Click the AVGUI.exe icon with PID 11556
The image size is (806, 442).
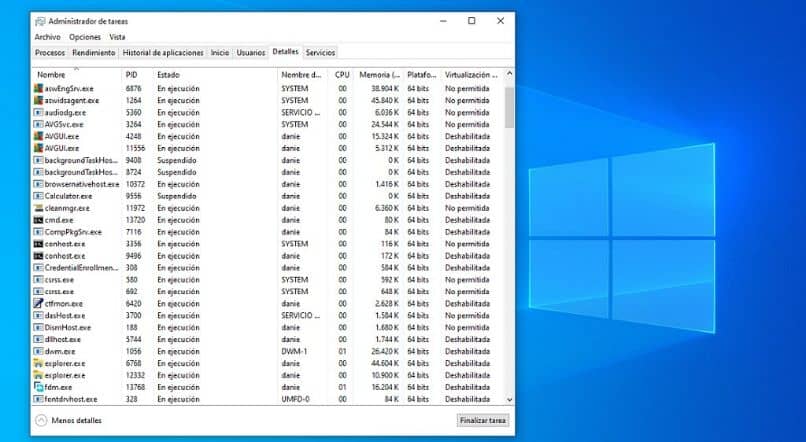coord(38,148)
